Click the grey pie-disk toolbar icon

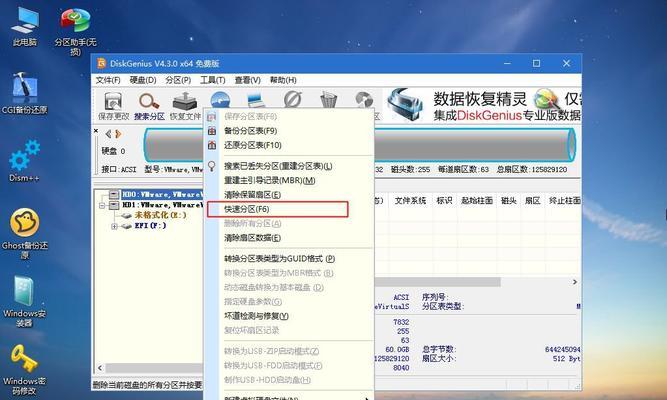point(364,100)
